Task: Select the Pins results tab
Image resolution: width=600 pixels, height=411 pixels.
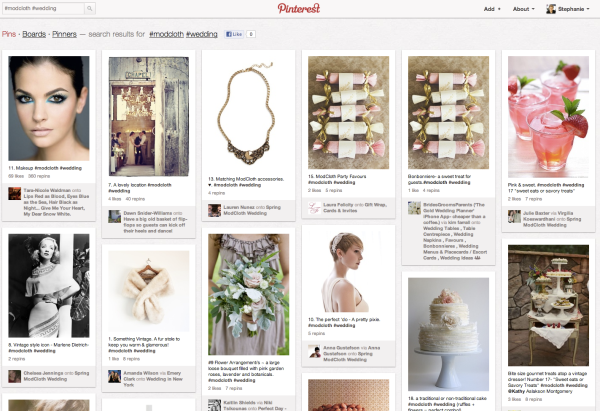Action: 9,34
